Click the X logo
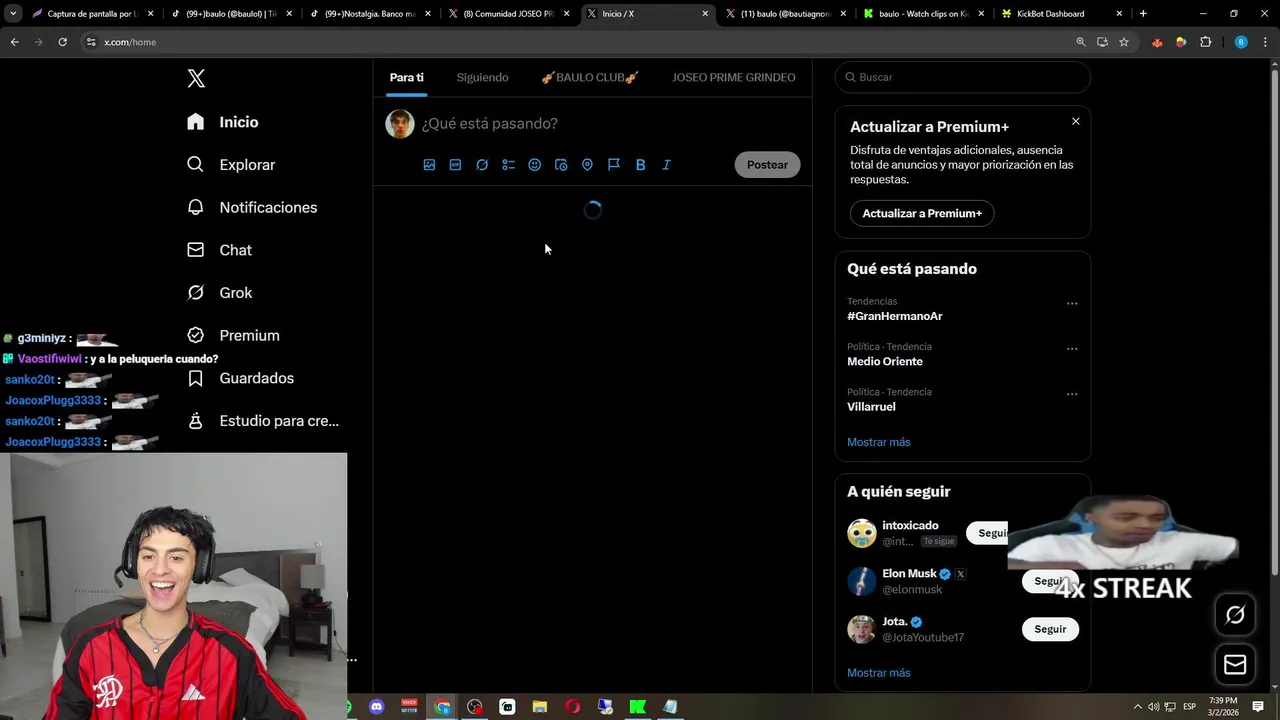1280x720 pixels. (x=196, y=78)
